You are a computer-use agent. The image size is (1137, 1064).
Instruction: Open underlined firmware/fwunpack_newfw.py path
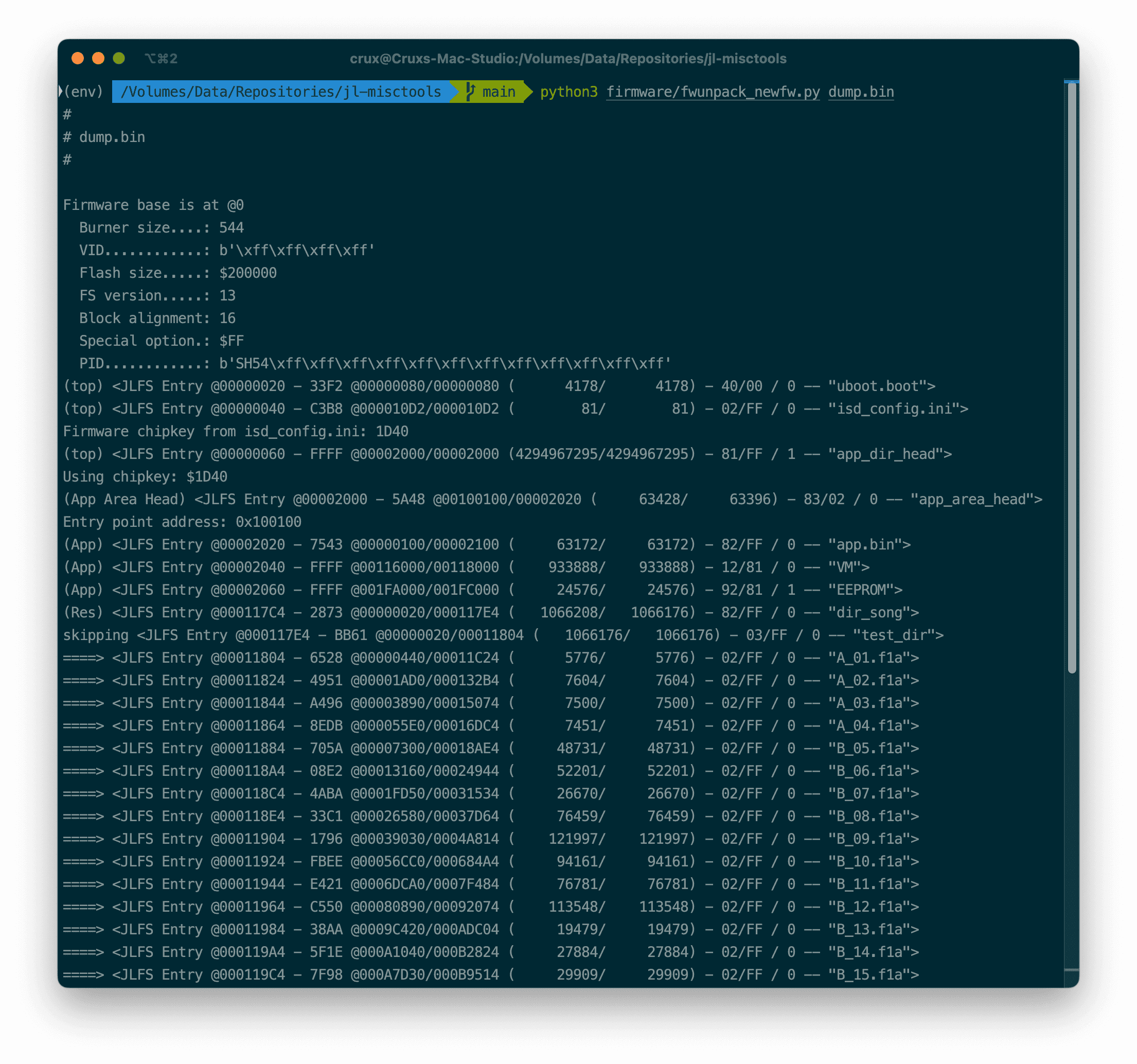713,92
